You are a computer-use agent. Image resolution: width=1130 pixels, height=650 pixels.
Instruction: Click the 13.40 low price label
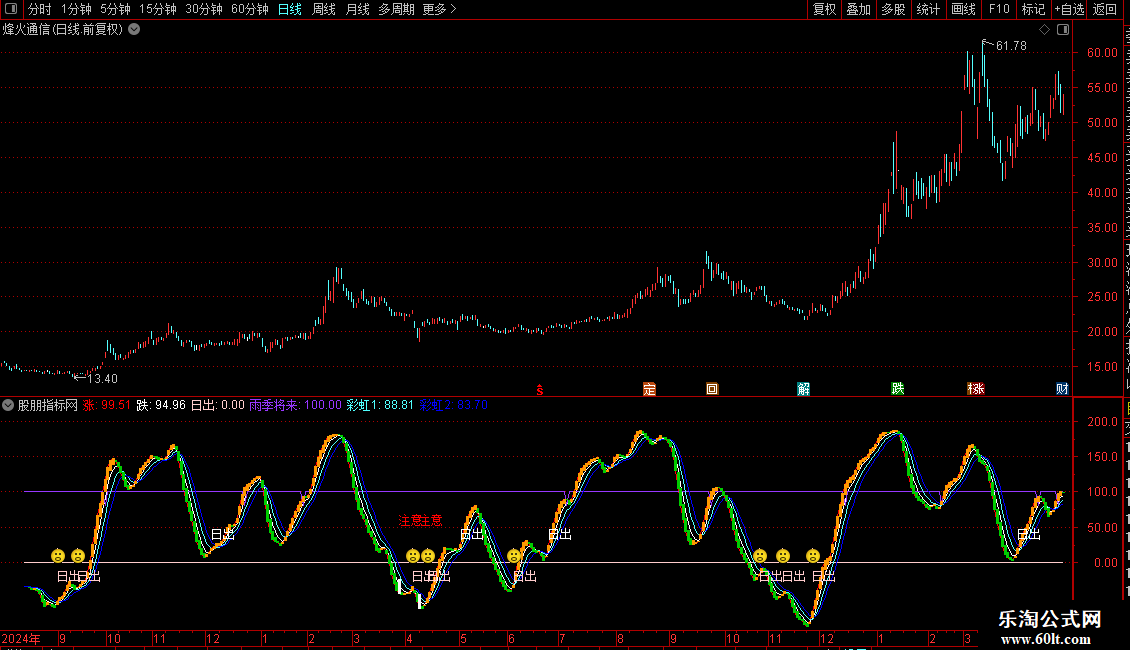[x=102, y=378]
